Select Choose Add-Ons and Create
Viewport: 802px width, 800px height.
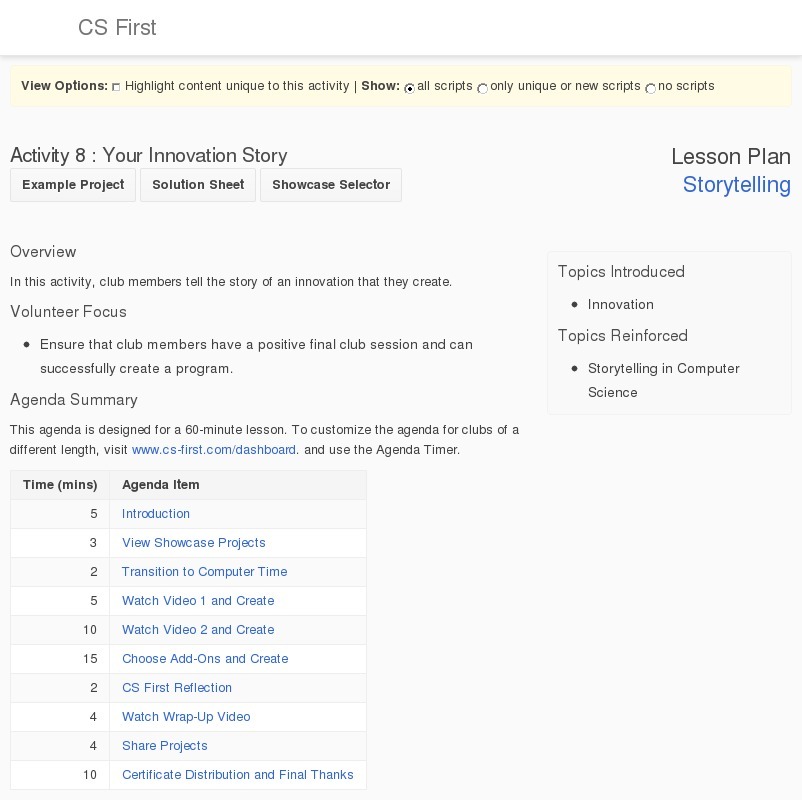click(x=205, y=659)
